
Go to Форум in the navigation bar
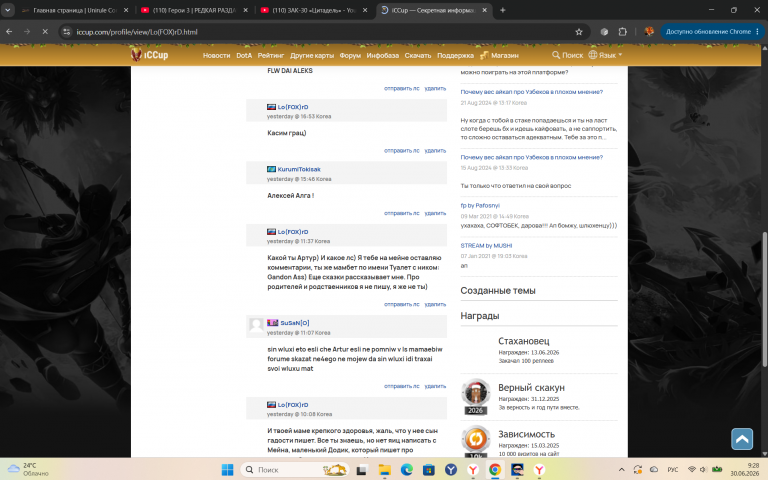[x=350, y=55]
